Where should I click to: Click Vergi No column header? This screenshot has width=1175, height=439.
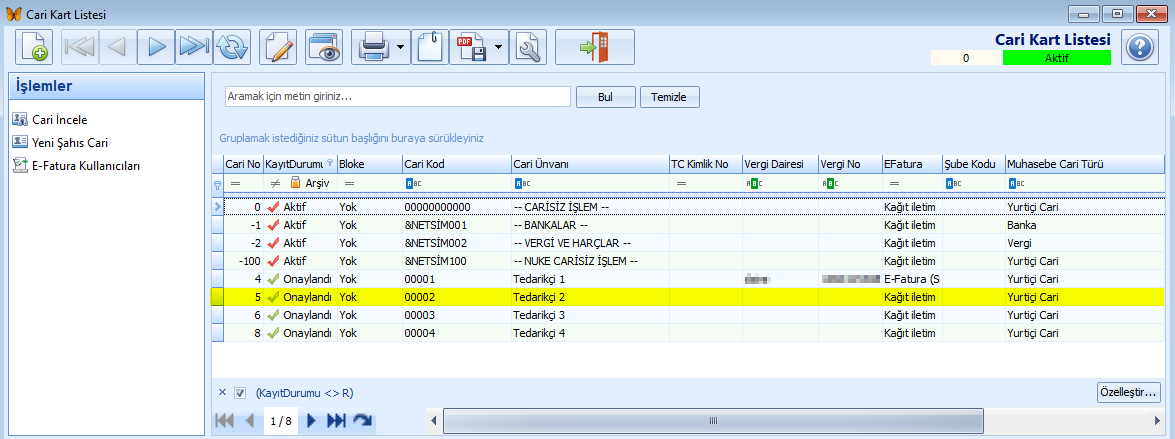point(850,164)
